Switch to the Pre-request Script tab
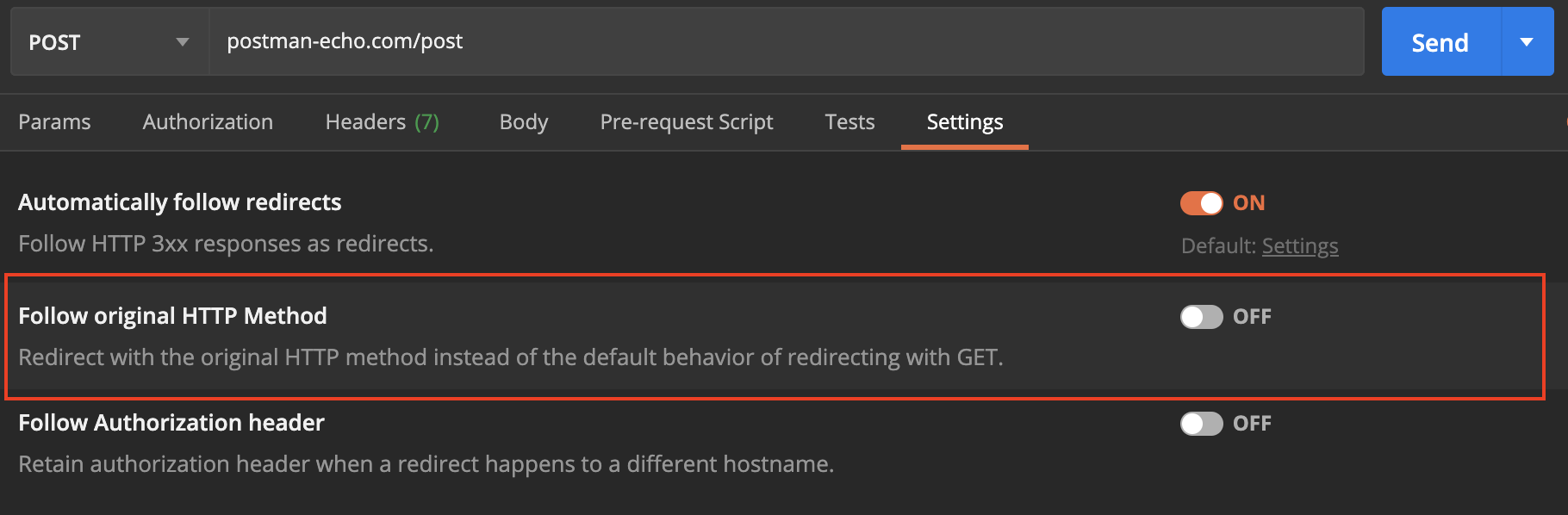 point(686,121)
